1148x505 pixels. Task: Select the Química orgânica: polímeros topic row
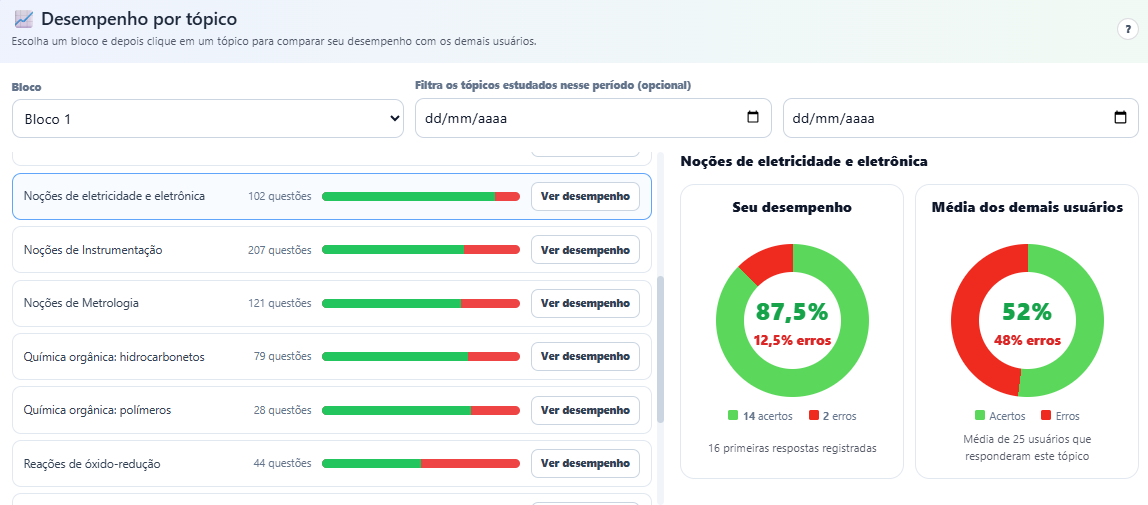(x=332, y=410)
